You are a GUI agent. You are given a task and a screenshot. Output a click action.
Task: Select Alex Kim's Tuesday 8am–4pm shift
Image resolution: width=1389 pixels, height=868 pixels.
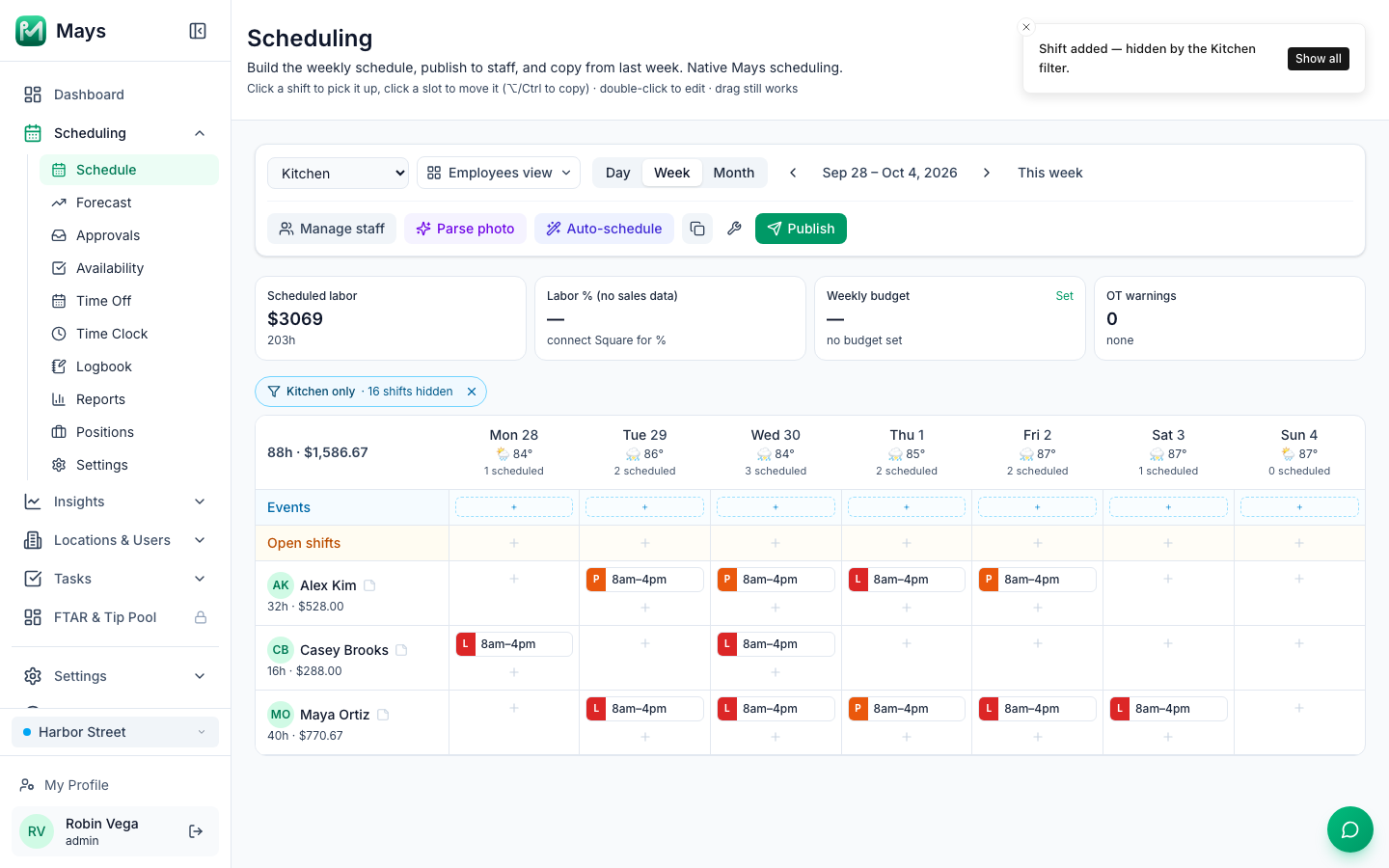[x=645, y=580]
